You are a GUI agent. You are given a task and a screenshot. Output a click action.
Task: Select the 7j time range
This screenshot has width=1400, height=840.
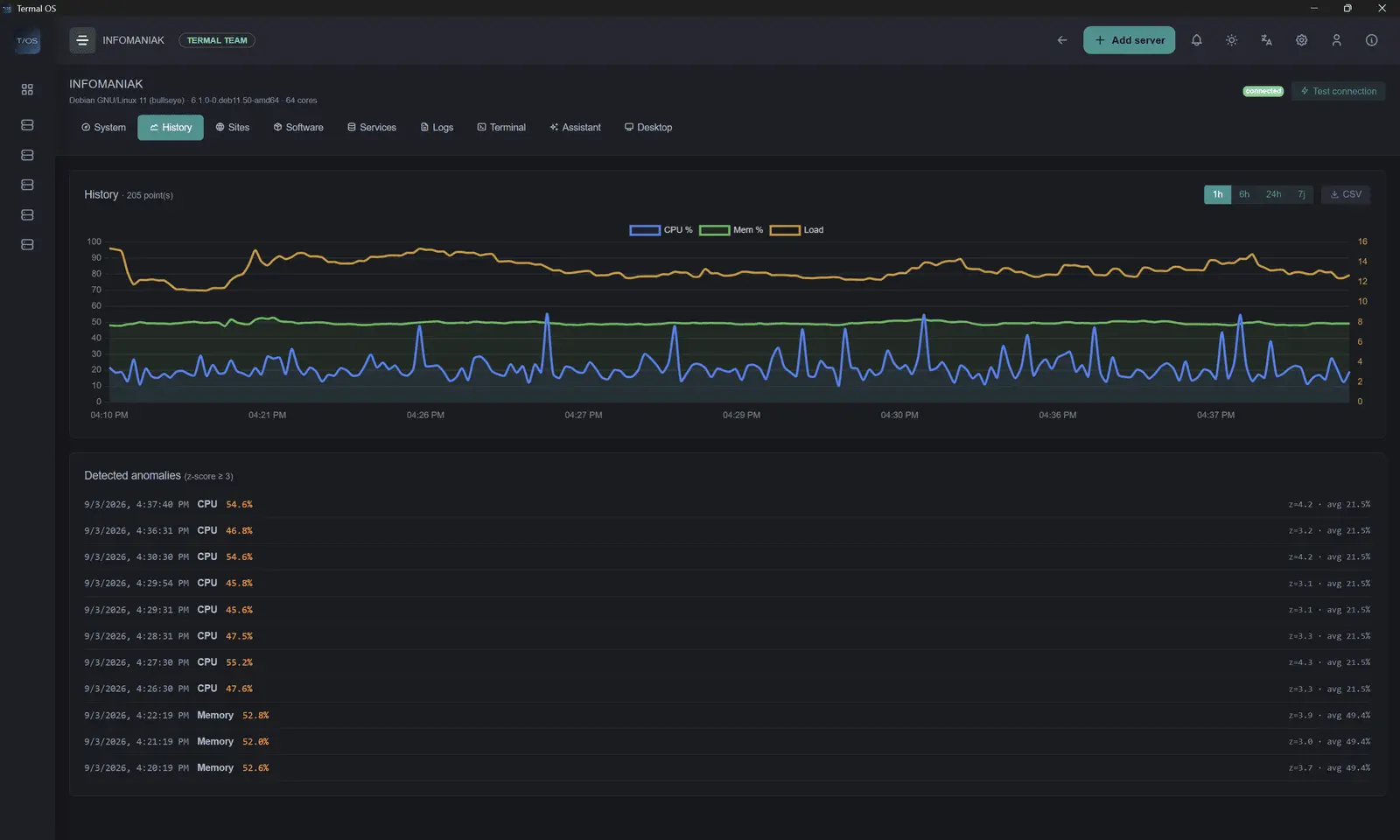tap(1301, 194)
